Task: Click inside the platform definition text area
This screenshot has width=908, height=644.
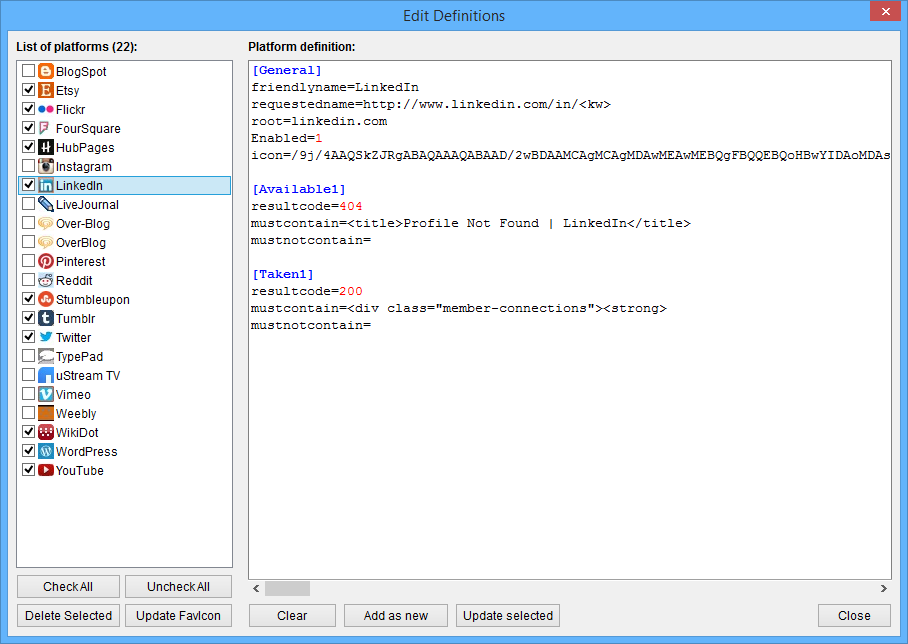Action: click(x=569, y=450)
